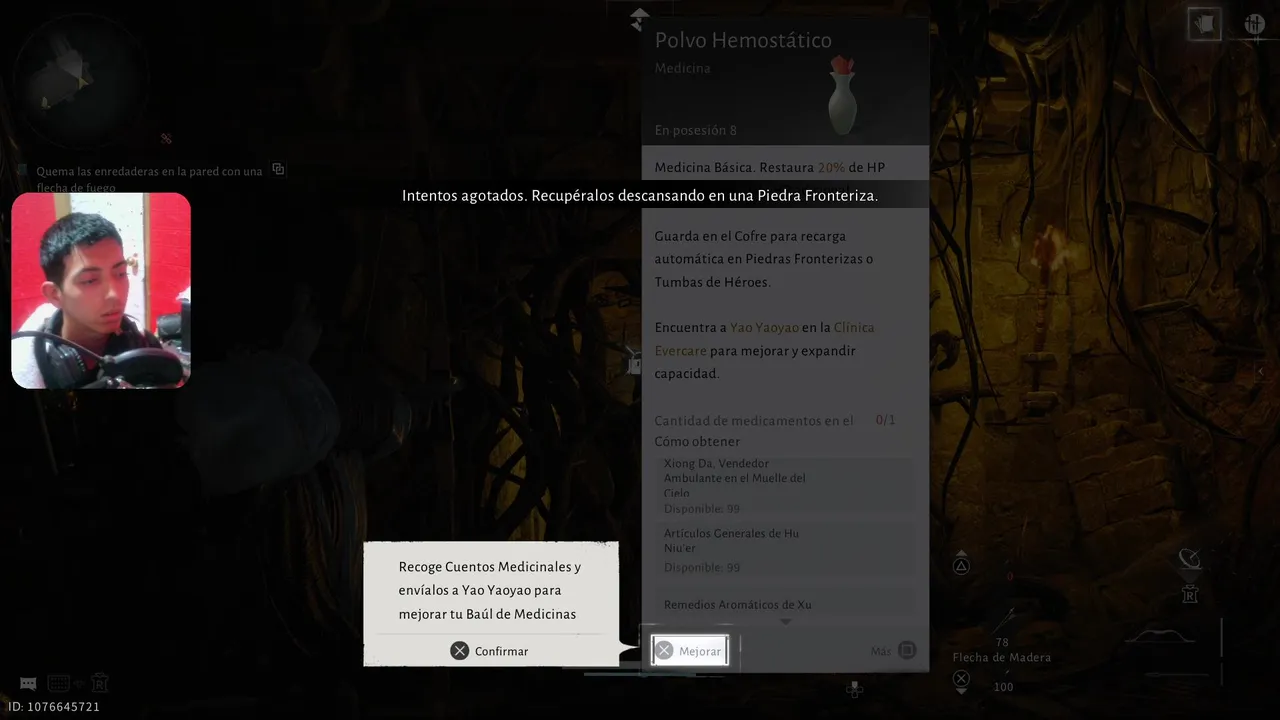Click the highlighted Mejorar button
1280x720 pixels.
click(x=689, y=651)
